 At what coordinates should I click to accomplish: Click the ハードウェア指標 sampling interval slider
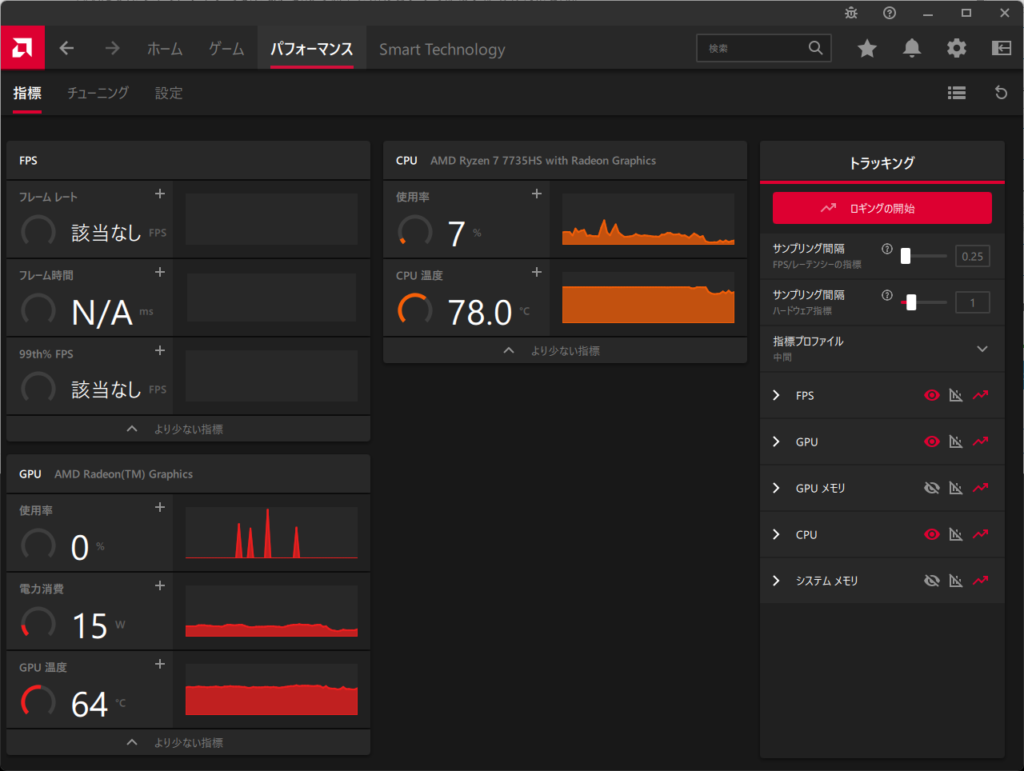coord(911,302)
